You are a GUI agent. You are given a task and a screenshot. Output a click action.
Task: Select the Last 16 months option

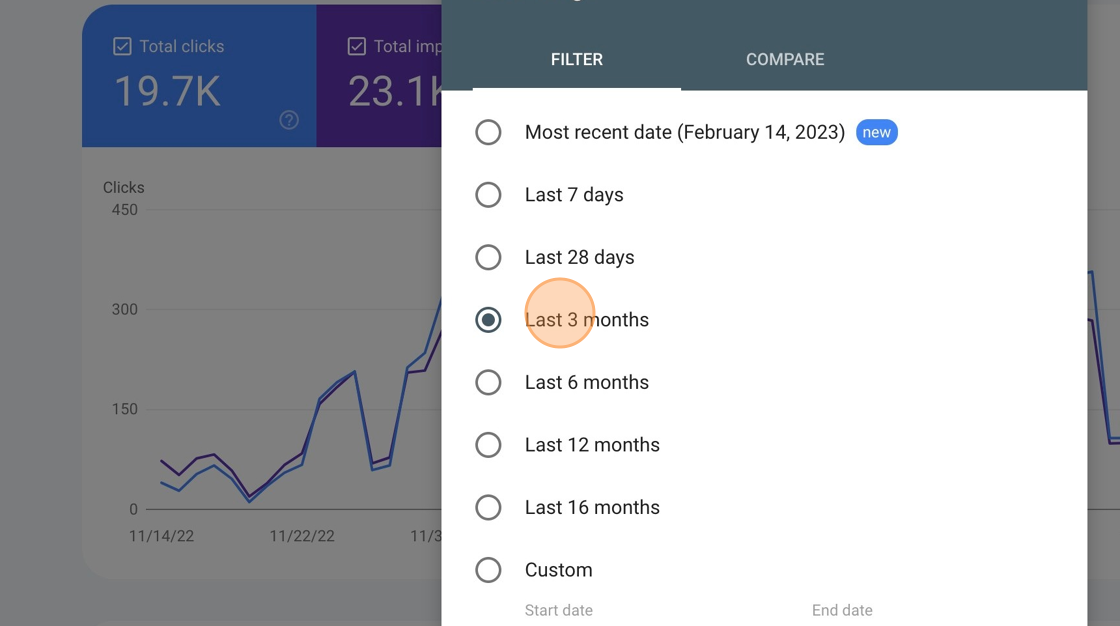(488, 507)
